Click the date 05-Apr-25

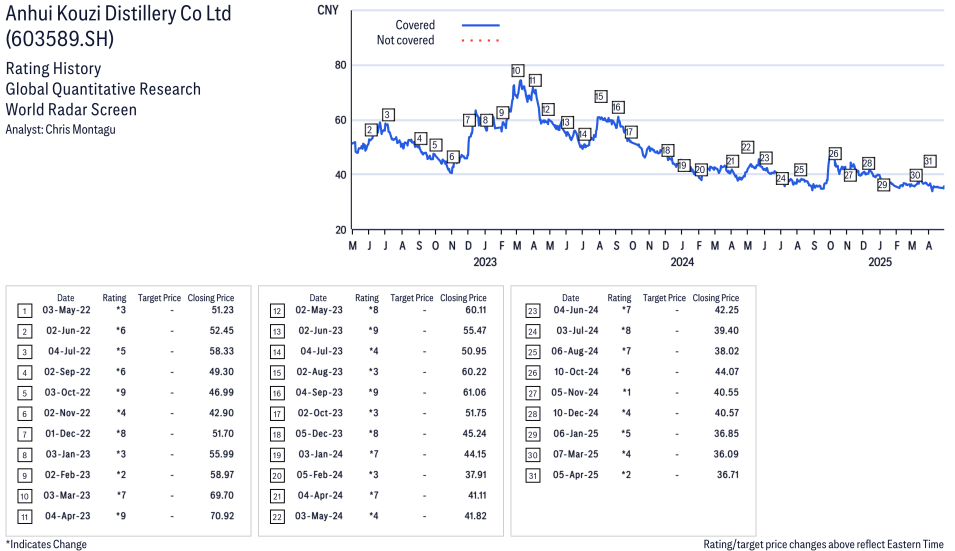coord(576,475)
